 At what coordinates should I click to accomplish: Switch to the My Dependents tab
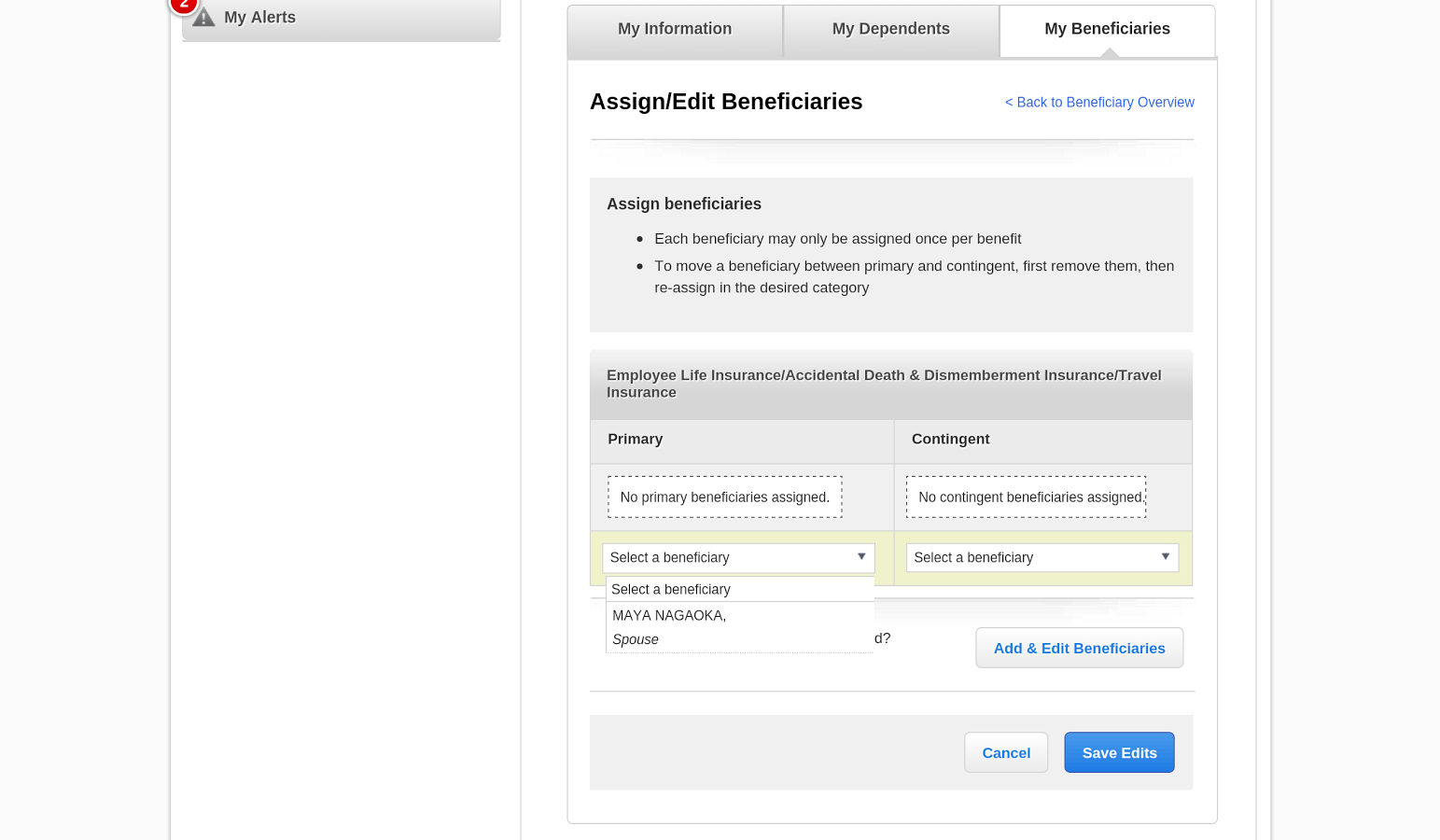891,30
